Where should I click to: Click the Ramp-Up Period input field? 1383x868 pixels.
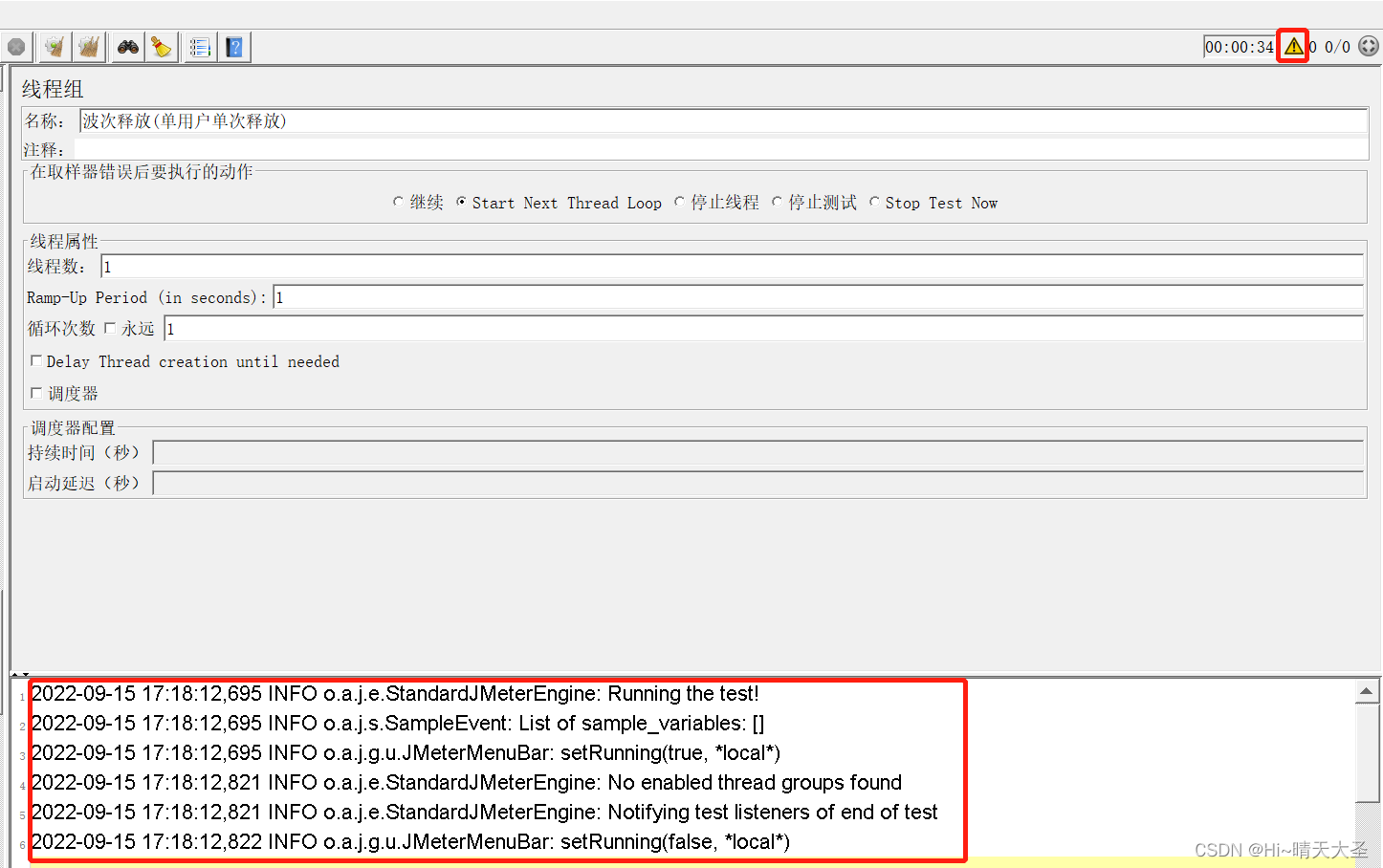pos(818,297)
